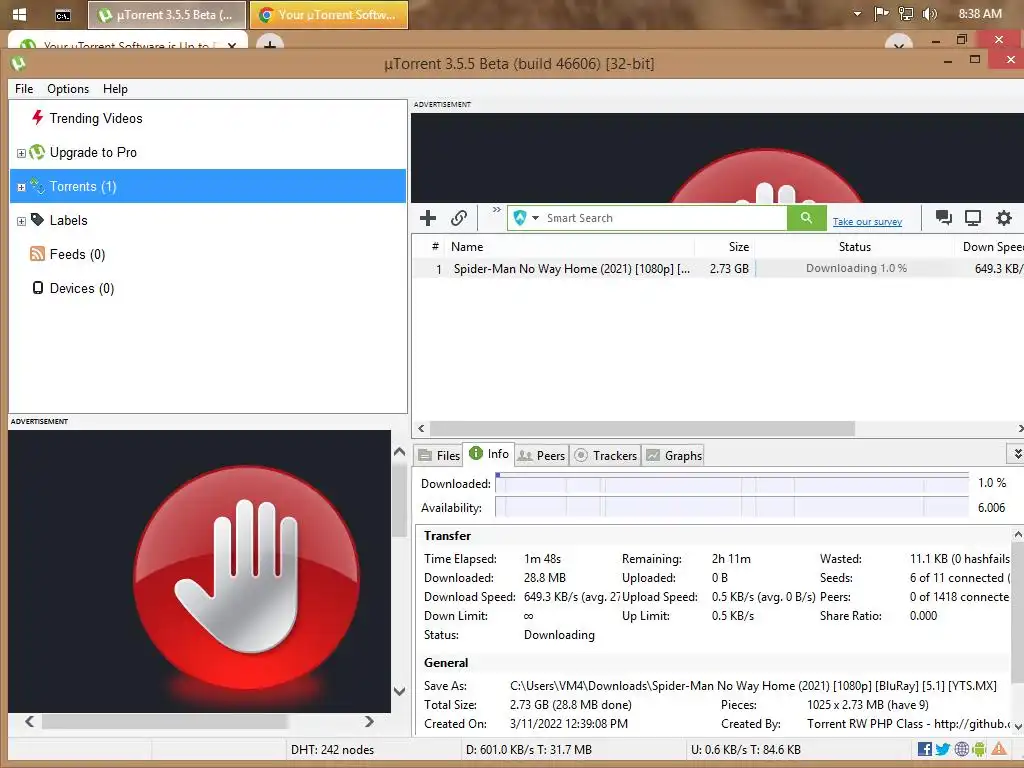1024x768 pixels.
Task: Select Upgrade to Pro in the sidebar
Action: tap(93, 152)
